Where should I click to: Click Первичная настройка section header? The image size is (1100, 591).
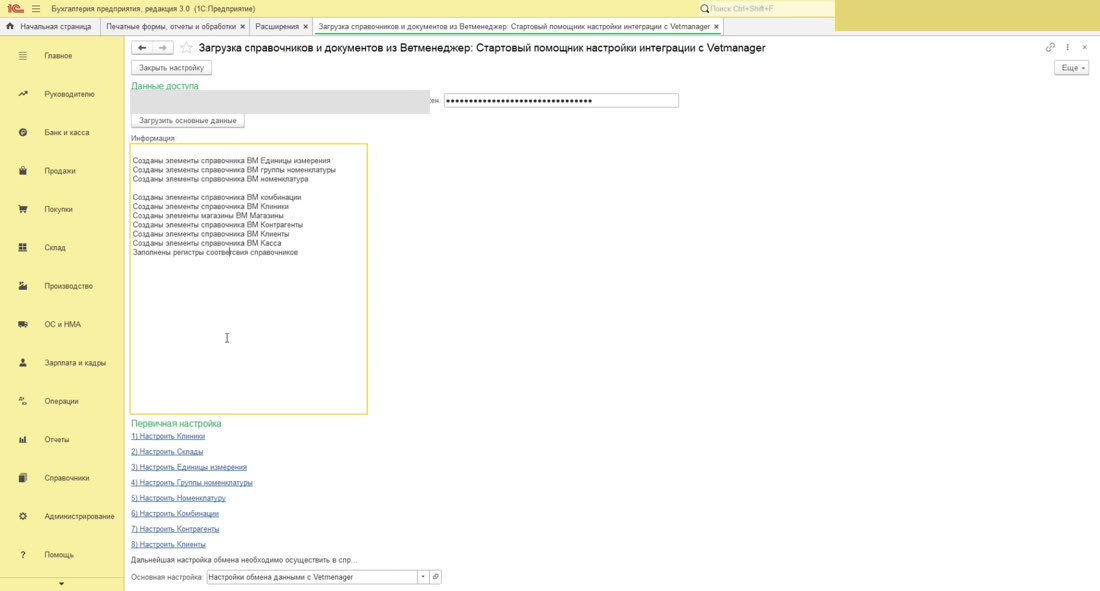[x=176, y=423]
